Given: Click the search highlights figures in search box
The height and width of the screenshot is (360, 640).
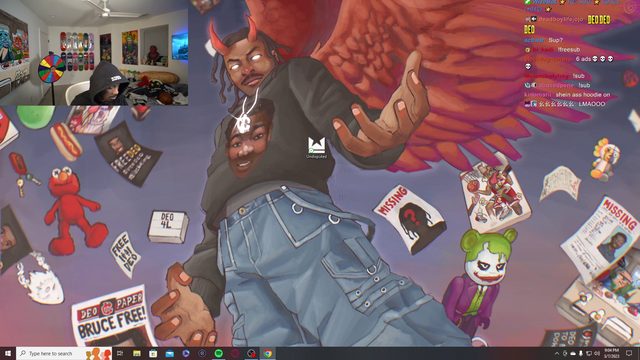Looking at the screenshot, I should (x=98, y=353).
